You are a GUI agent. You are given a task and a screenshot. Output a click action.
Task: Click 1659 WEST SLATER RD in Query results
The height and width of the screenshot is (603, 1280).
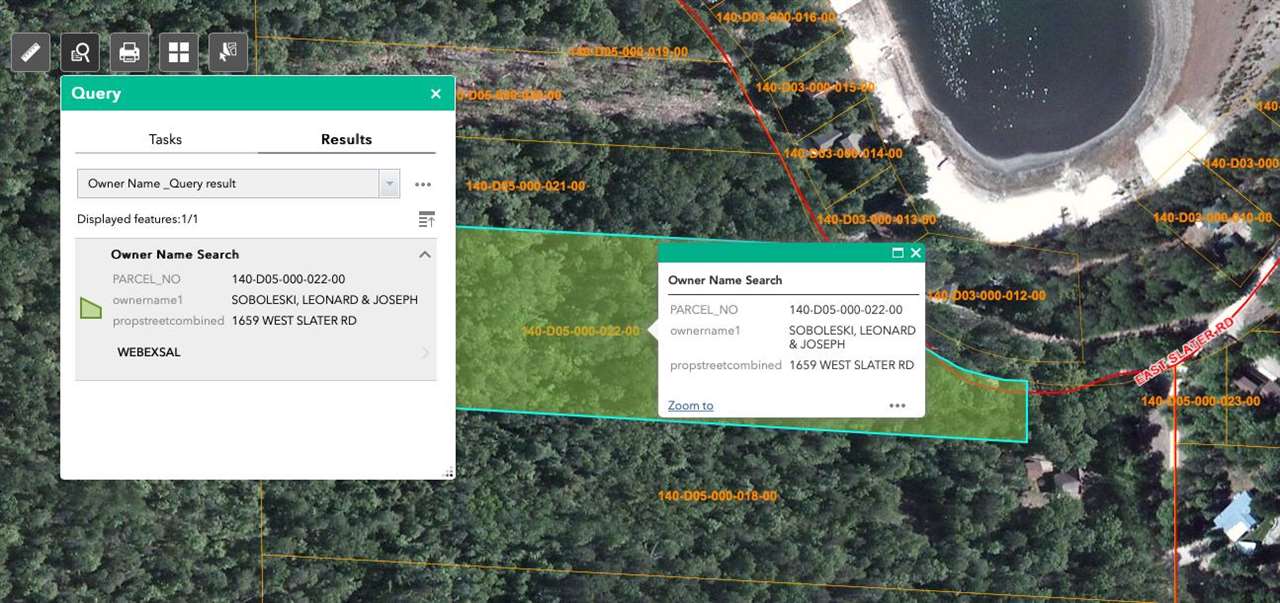(294, 321)
